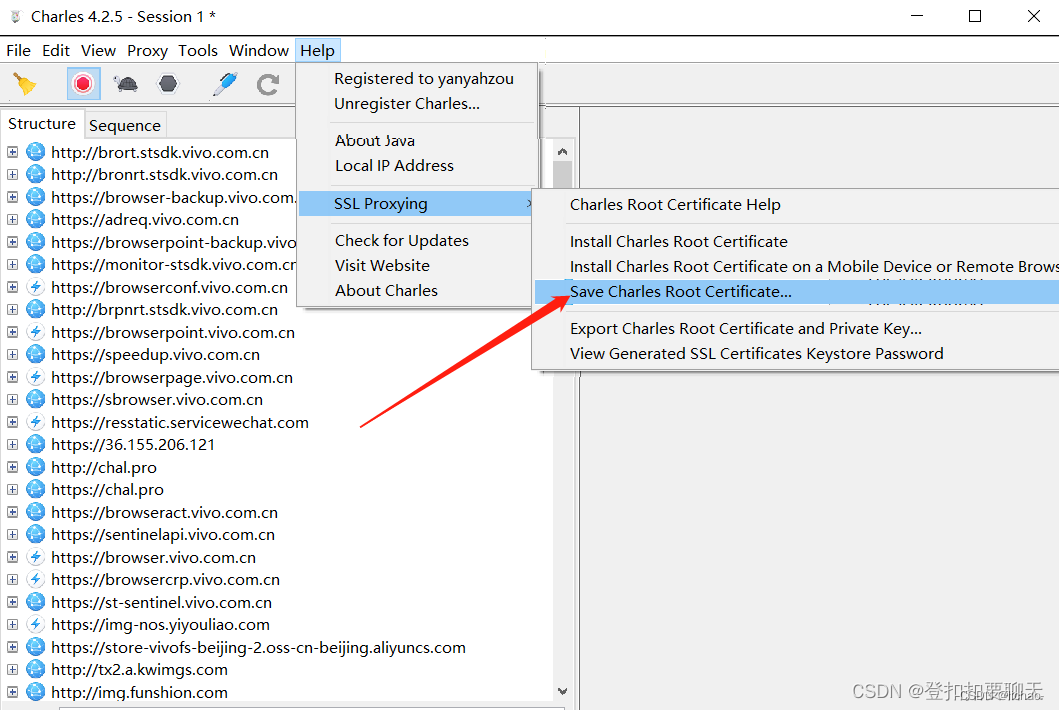Click globe icon of https://browseract.vivo.com.cn
Screen dimensions: 1059x710
point(35,512)
